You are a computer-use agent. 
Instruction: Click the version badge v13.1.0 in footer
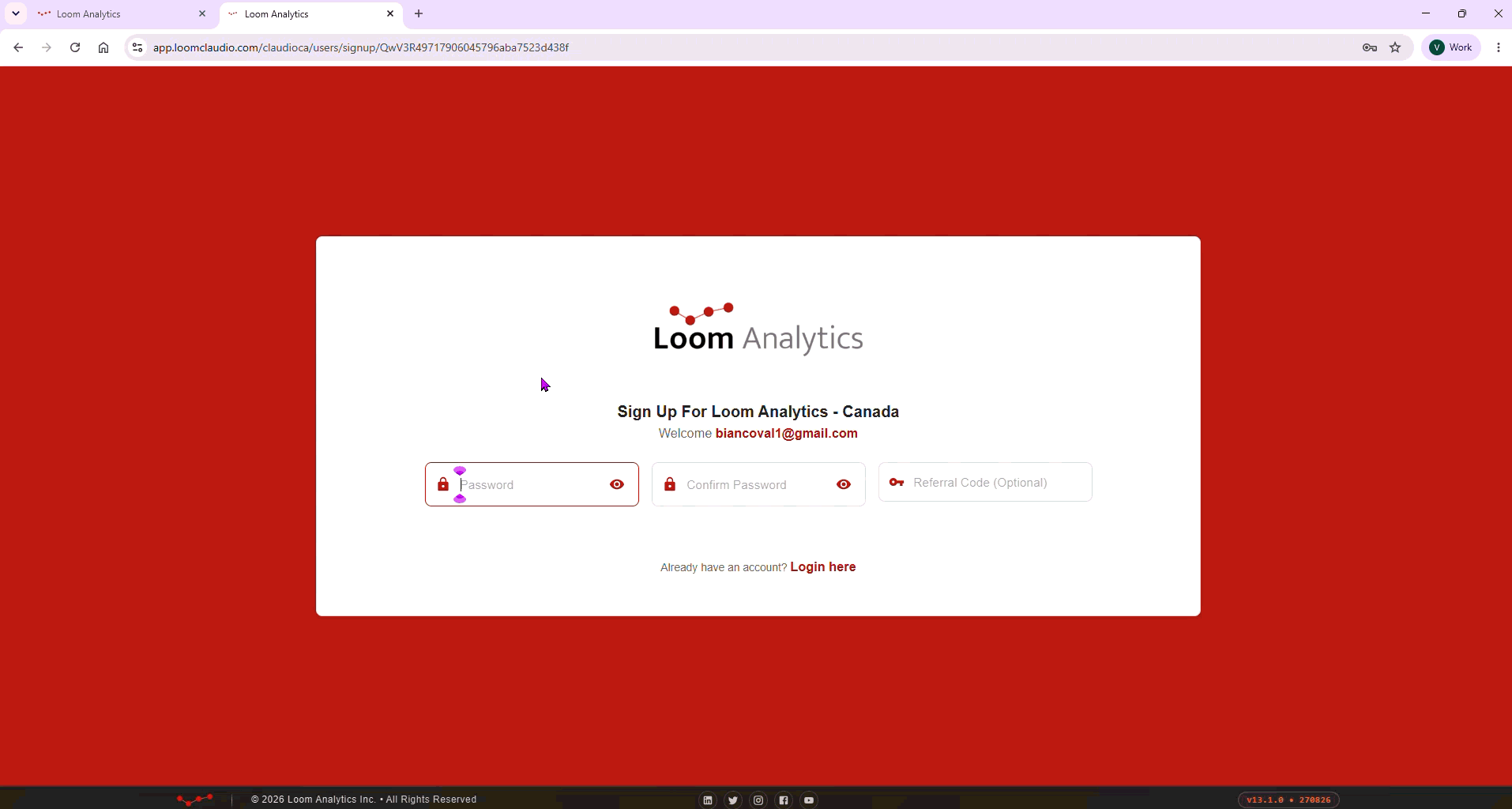coord(1288,800)
